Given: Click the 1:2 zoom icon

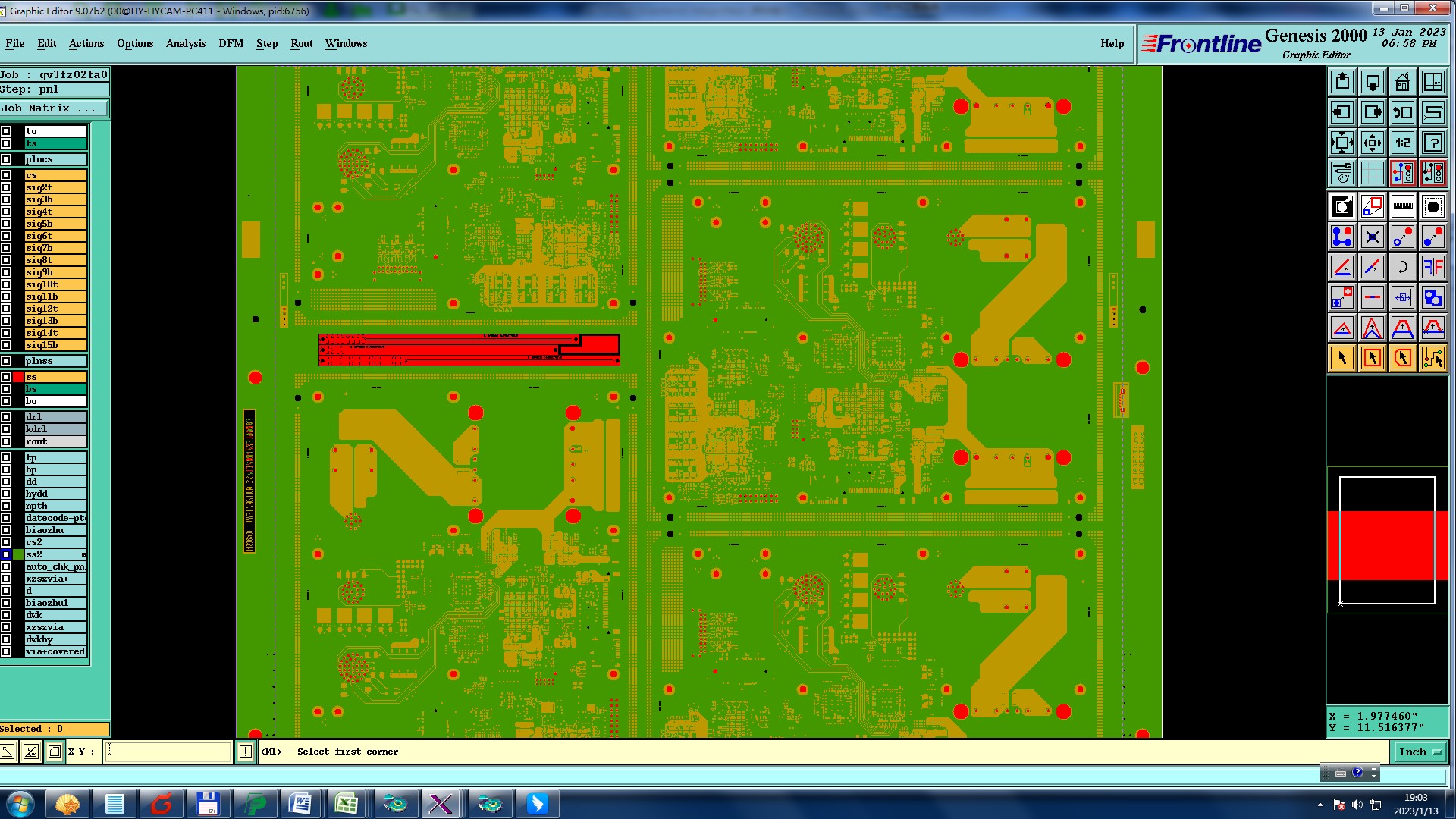Looking at the screenshot, I should coord(1402,143).
